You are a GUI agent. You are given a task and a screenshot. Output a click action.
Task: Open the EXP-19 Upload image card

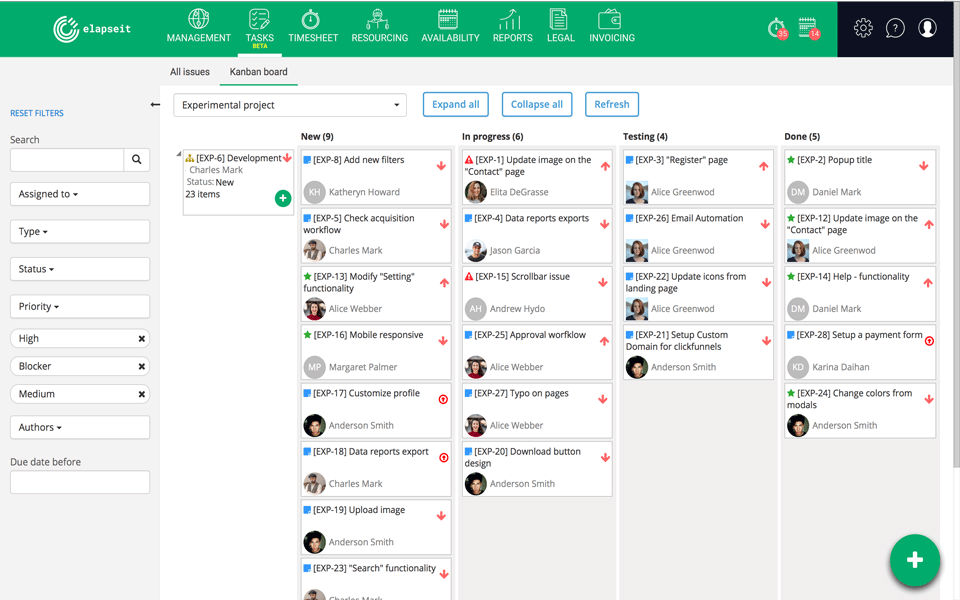pyautogui.click(x=376, y=527)
